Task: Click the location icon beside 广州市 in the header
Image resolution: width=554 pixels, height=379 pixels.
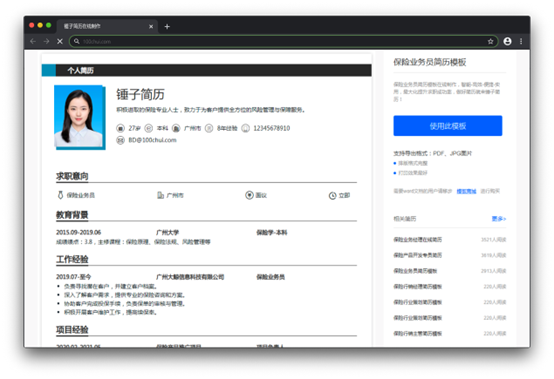Action: pyautogui.click(x=176, y=128)
